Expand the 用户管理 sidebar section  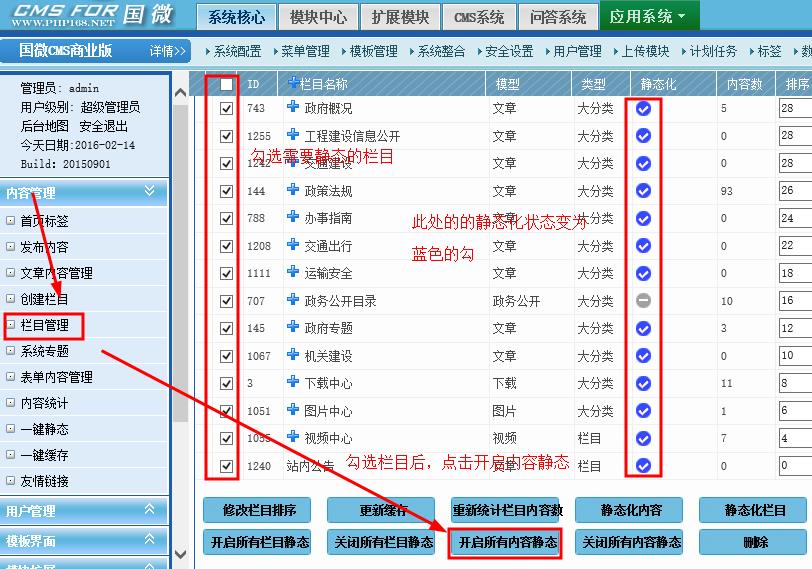pyautogui.click(x=149, y=511)
